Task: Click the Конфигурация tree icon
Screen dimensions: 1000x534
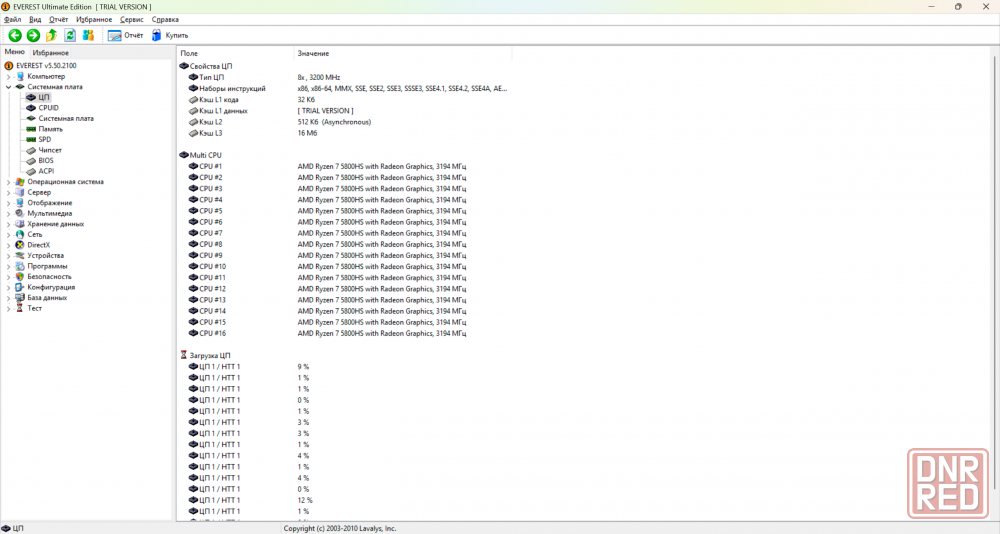Action: (x=20, y=287)
